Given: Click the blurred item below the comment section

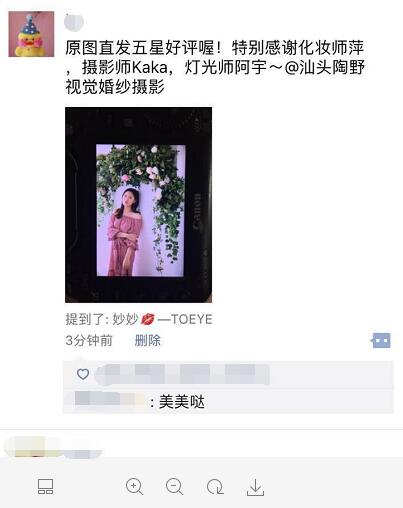Looking at the screenshot, I should coord(53,447).
